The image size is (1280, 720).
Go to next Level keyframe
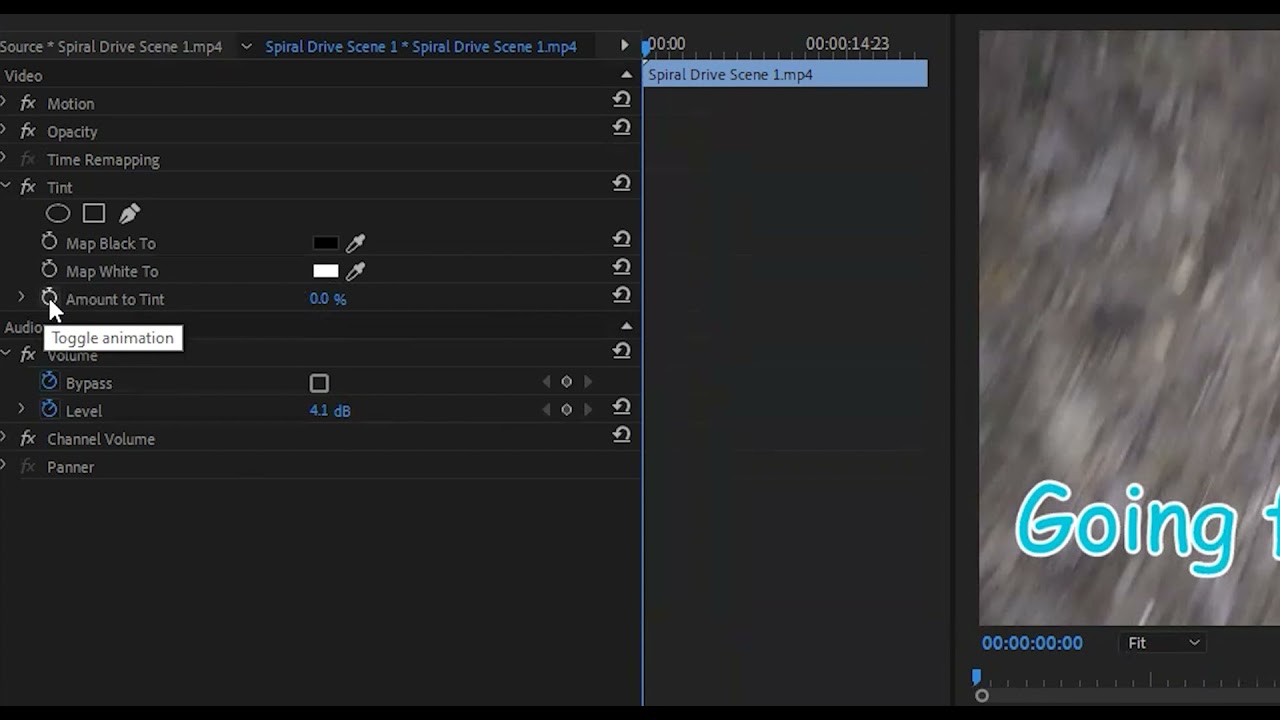point(588,410)
